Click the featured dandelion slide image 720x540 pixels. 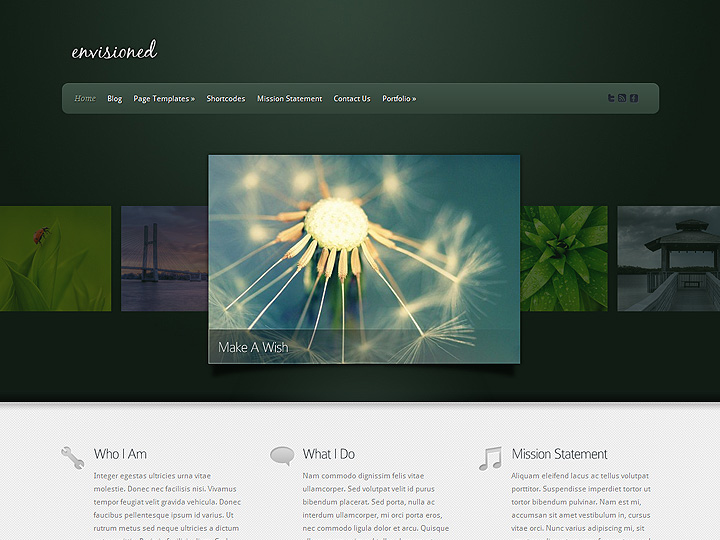tap(364, 240)
